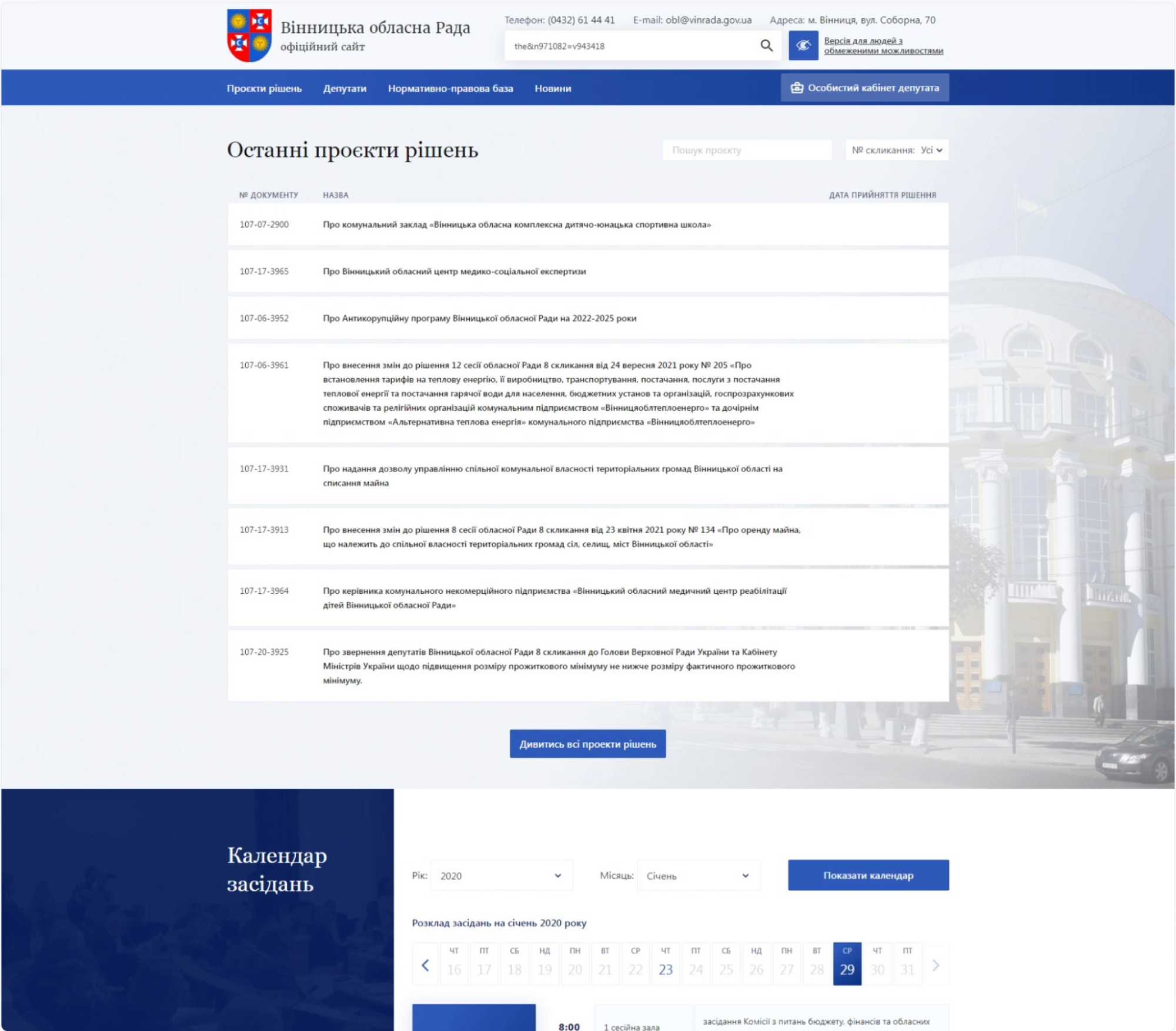Click Показати календар button
Viewport: 1176px width, 1031px height.
coord(868,875)
